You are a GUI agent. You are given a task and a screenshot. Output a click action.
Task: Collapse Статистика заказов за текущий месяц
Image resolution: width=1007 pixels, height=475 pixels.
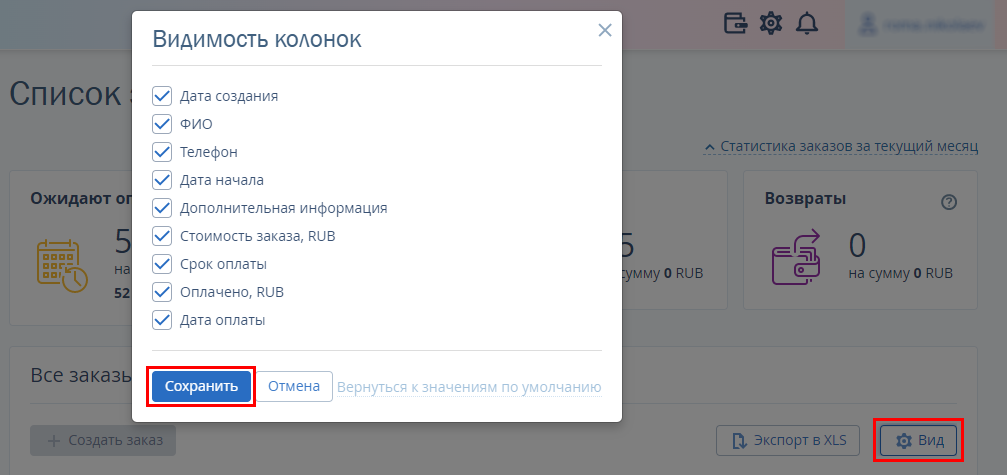(x=841, y=146)
